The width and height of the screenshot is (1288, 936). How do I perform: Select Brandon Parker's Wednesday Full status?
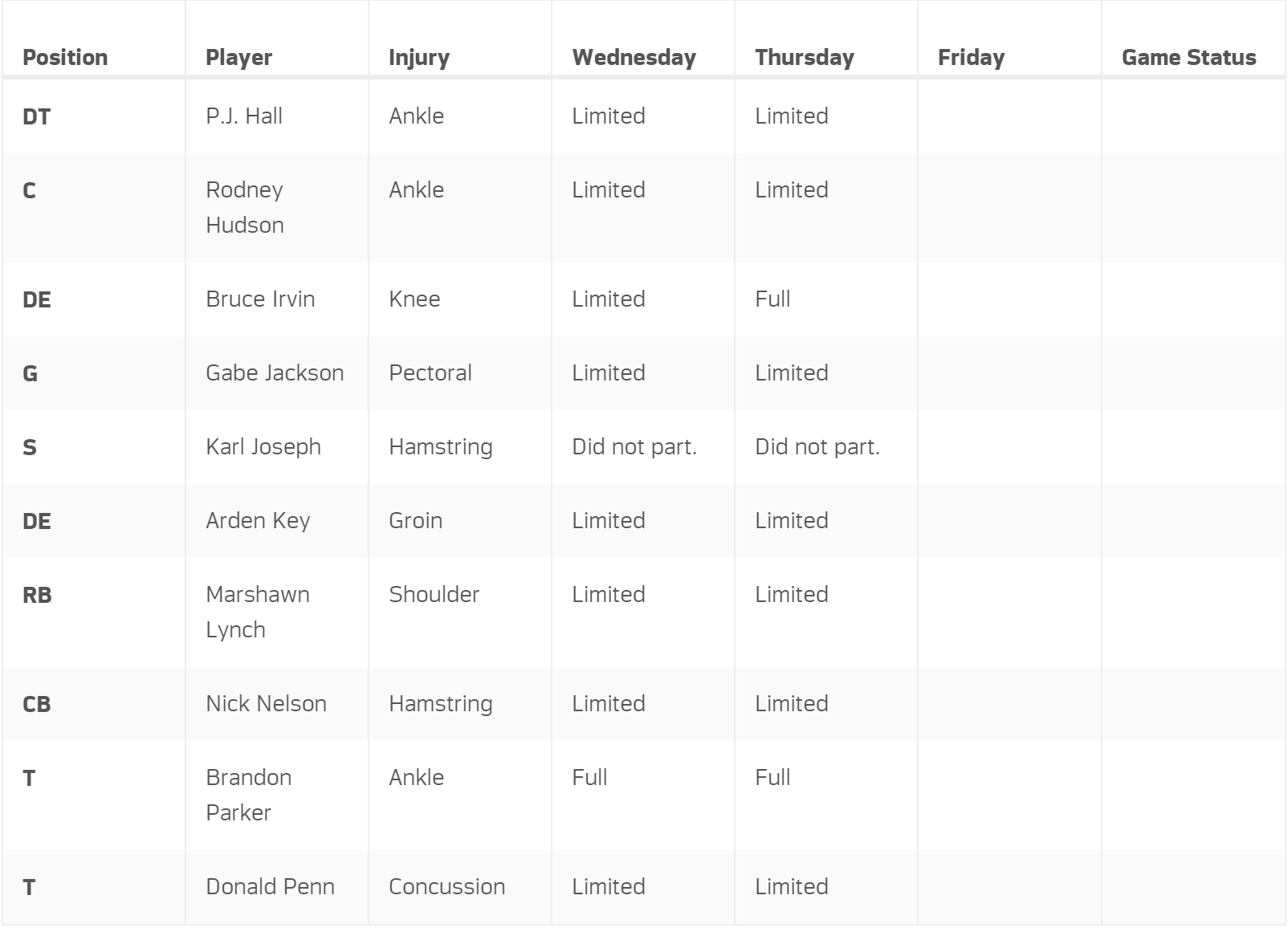point(589,778)
